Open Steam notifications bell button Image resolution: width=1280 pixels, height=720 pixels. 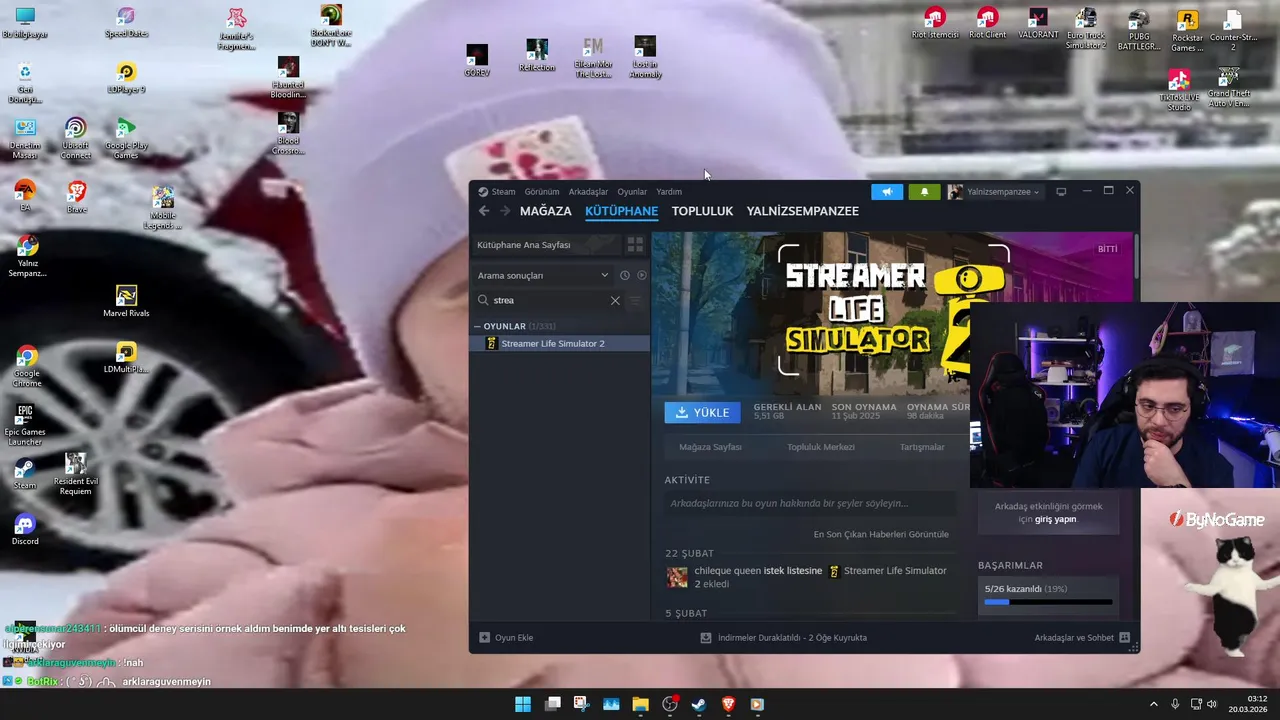(x=924, y=192)
